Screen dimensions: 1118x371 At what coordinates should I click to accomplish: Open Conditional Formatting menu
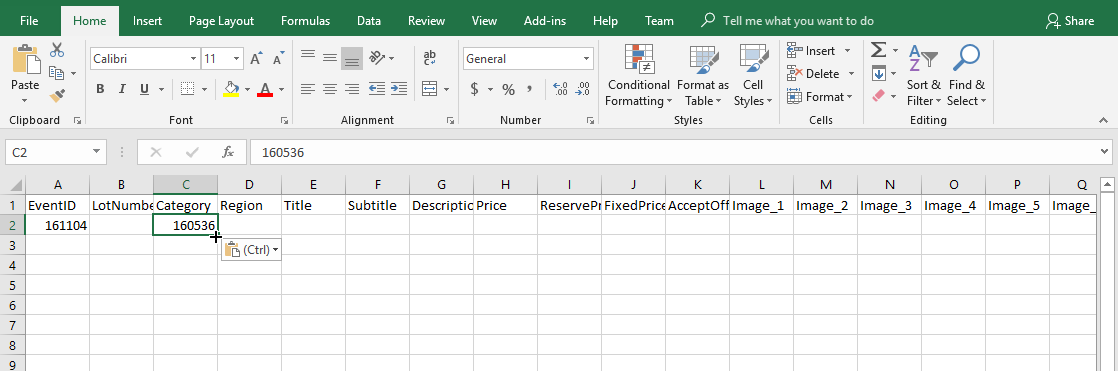pyautogui.click(x=639, y=75)
